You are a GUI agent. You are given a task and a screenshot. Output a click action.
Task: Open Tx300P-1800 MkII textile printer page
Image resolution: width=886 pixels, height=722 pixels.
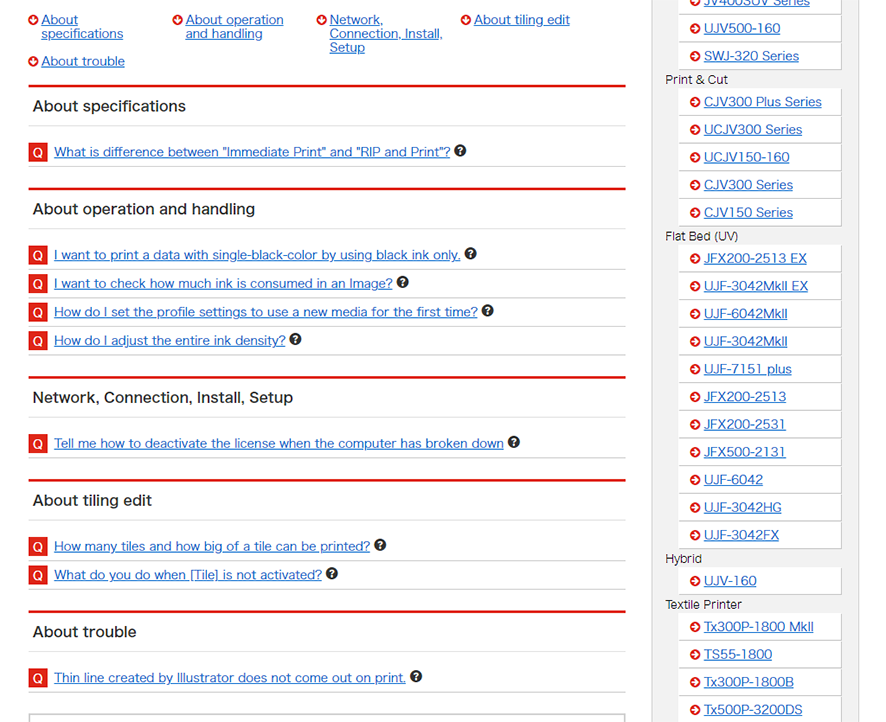(x=758, y=627)
